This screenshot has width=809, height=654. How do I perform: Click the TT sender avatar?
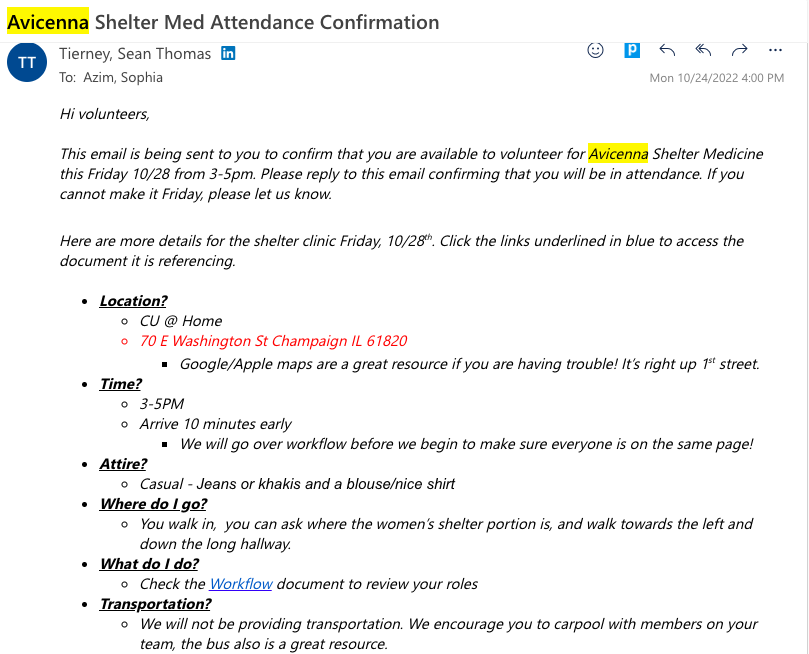(27, 62)
